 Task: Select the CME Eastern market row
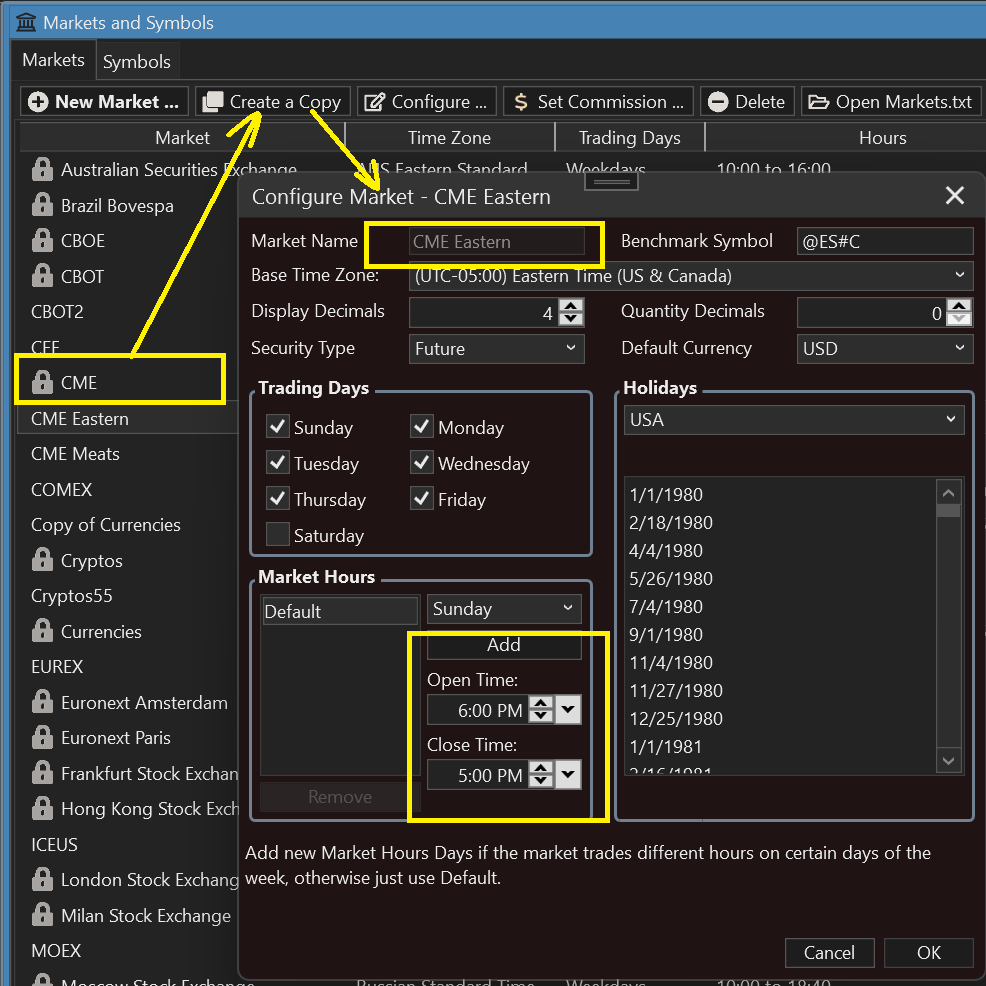coord(128,418)
